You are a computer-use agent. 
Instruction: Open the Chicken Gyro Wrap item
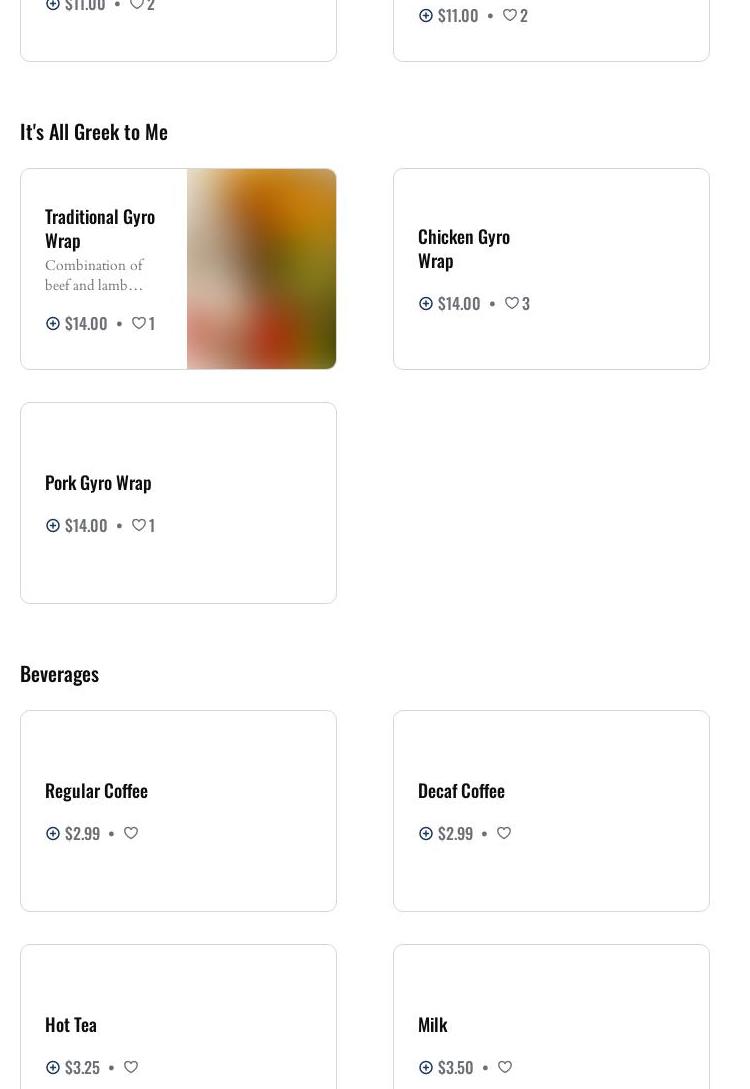[463, 248]
